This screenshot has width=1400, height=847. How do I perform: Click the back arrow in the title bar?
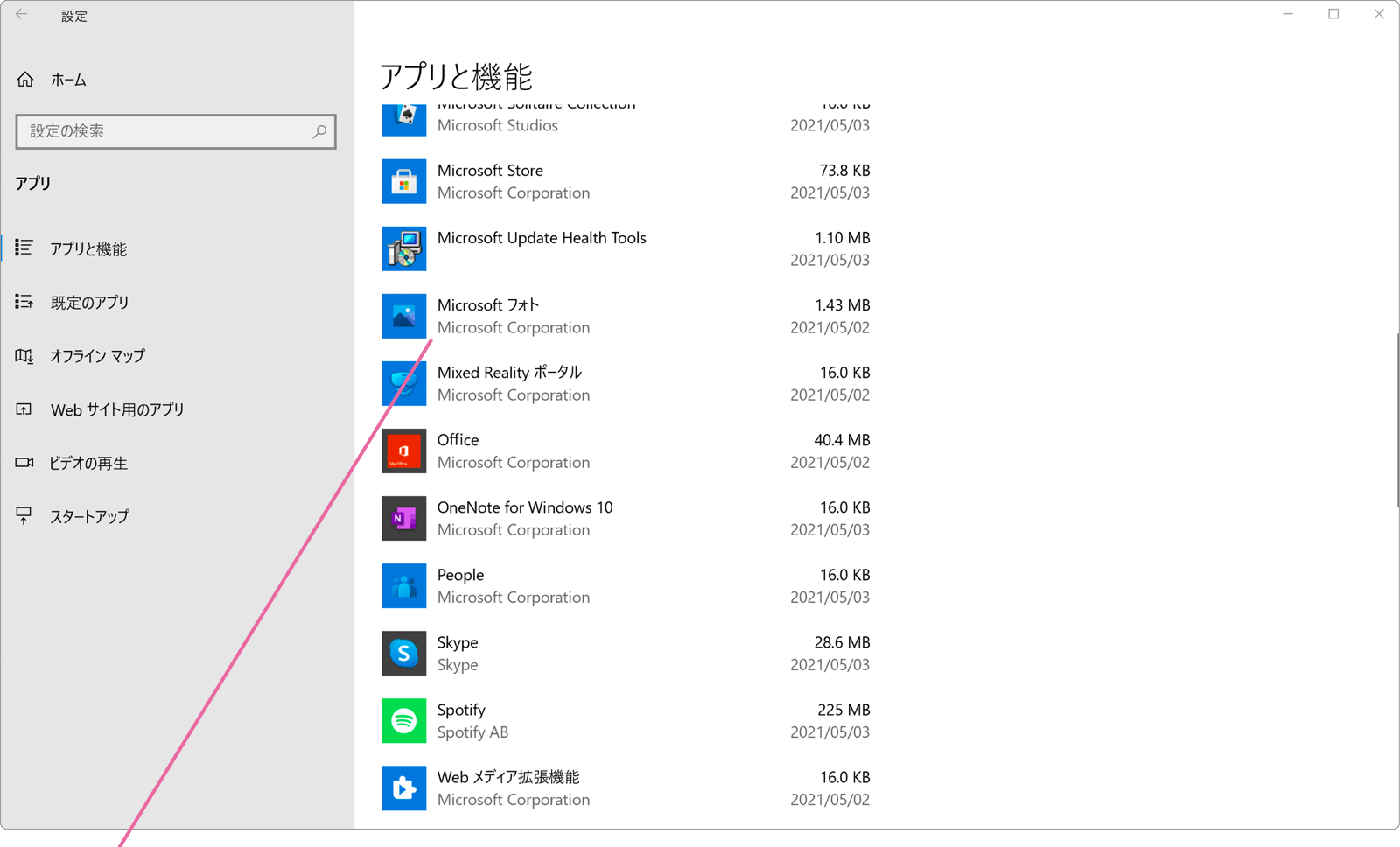pos(22,15)
